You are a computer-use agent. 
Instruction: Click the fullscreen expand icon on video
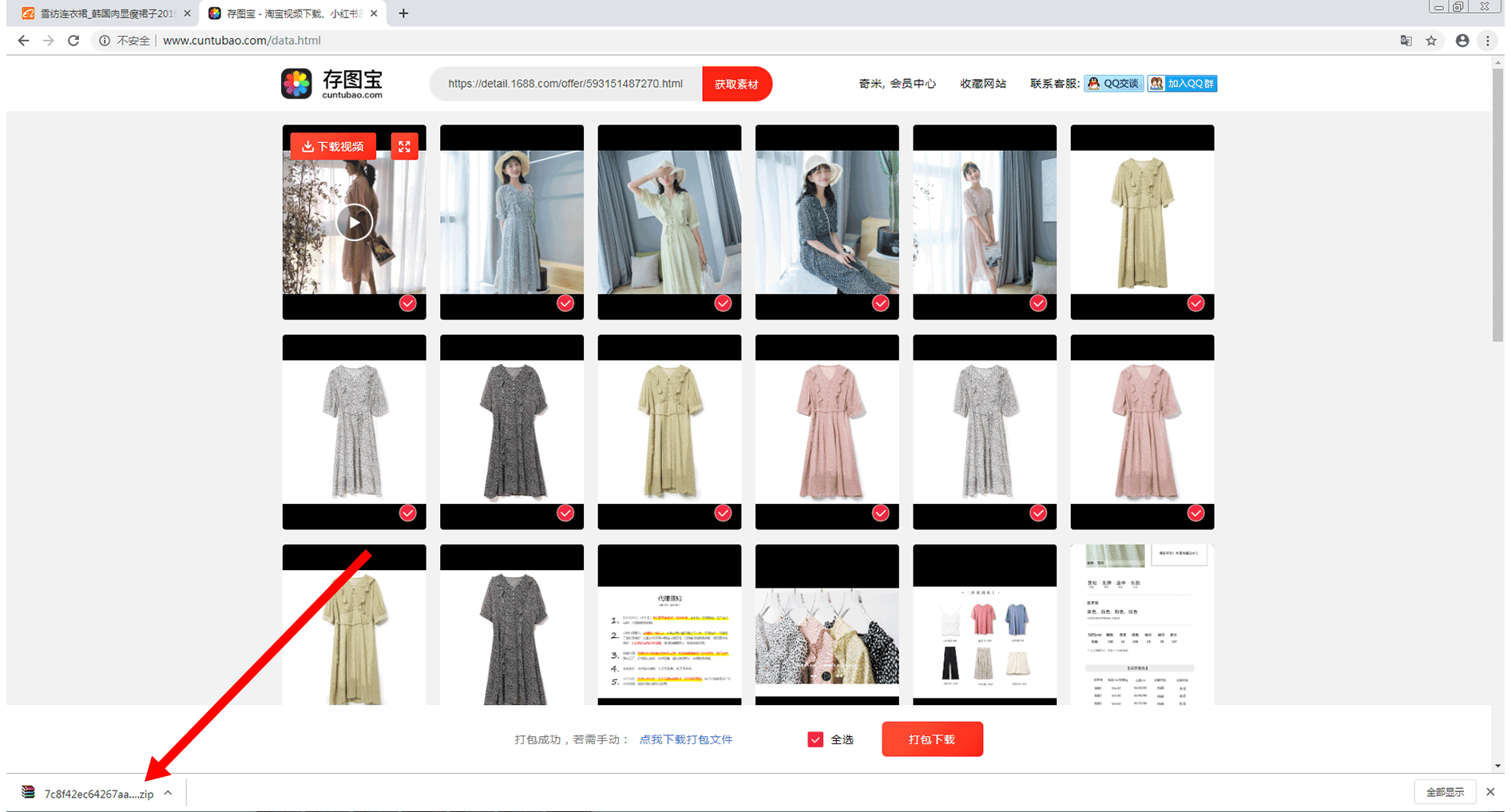coord(404,146)
